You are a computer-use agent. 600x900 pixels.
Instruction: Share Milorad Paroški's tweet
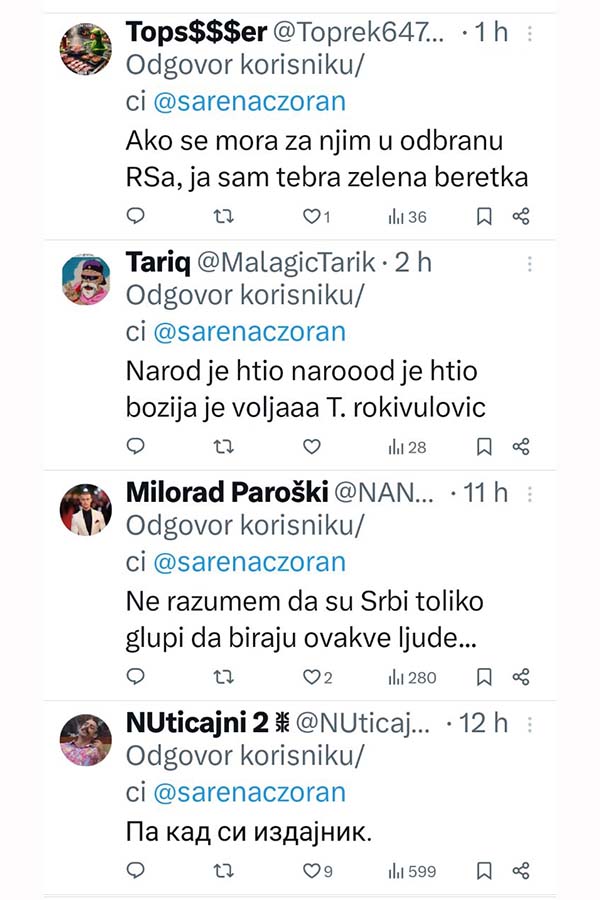(520, 677)
